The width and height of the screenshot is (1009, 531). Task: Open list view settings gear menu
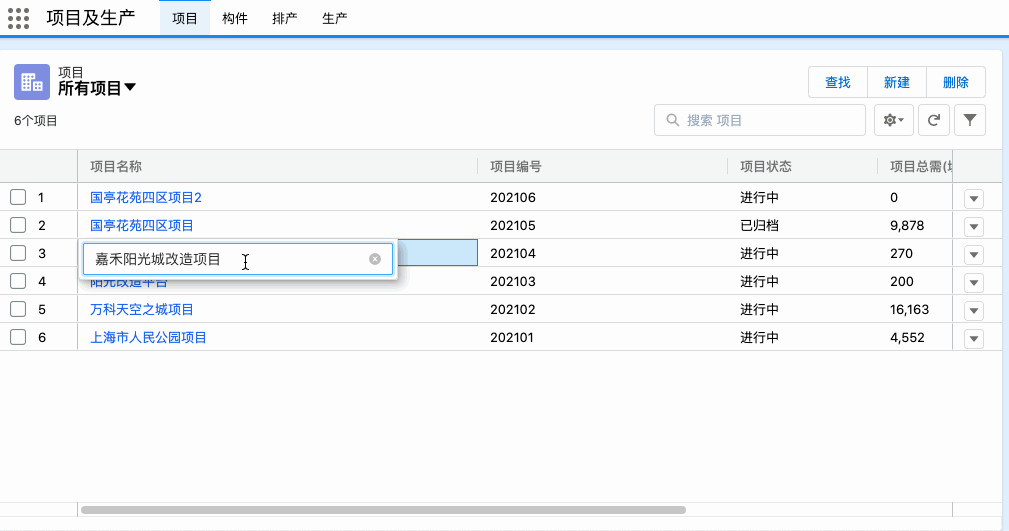click(893, 120)
